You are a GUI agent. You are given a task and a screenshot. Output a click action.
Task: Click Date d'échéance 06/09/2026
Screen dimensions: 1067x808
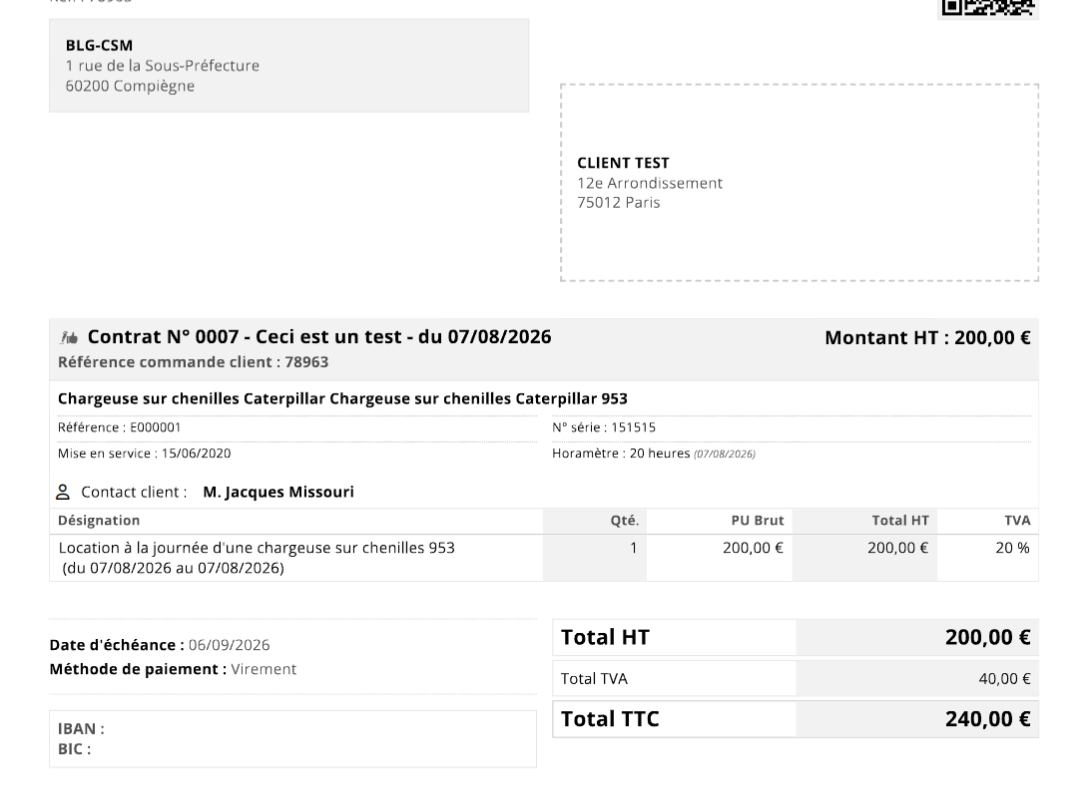(159, 645)
